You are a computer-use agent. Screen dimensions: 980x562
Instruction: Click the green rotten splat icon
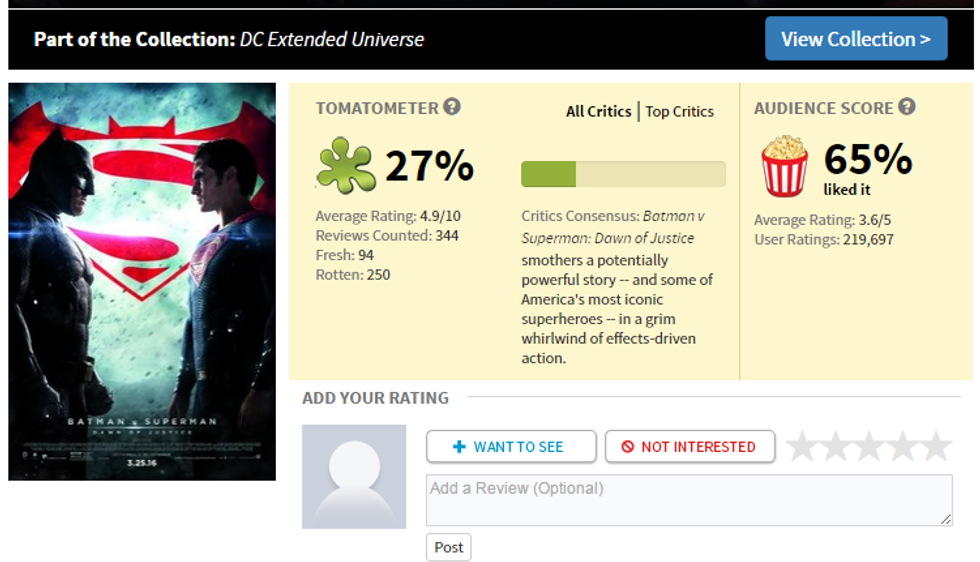coord(345,166)
